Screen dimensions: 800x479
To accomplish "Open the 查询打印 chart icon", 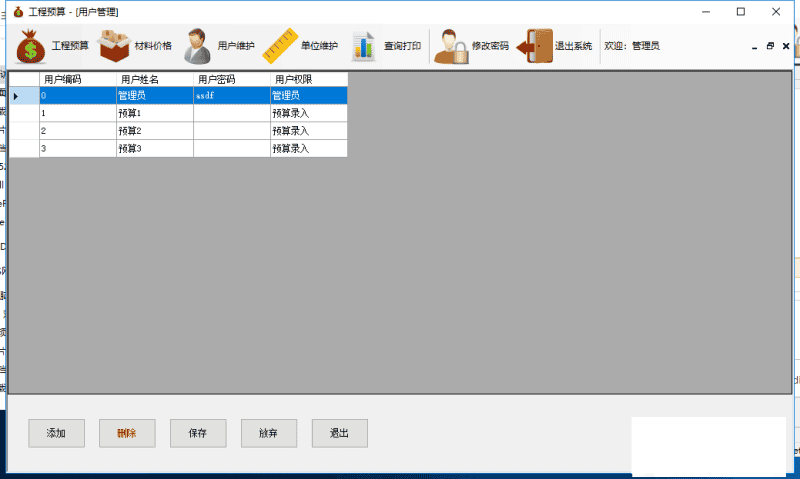I will click(x=364, y=46).
